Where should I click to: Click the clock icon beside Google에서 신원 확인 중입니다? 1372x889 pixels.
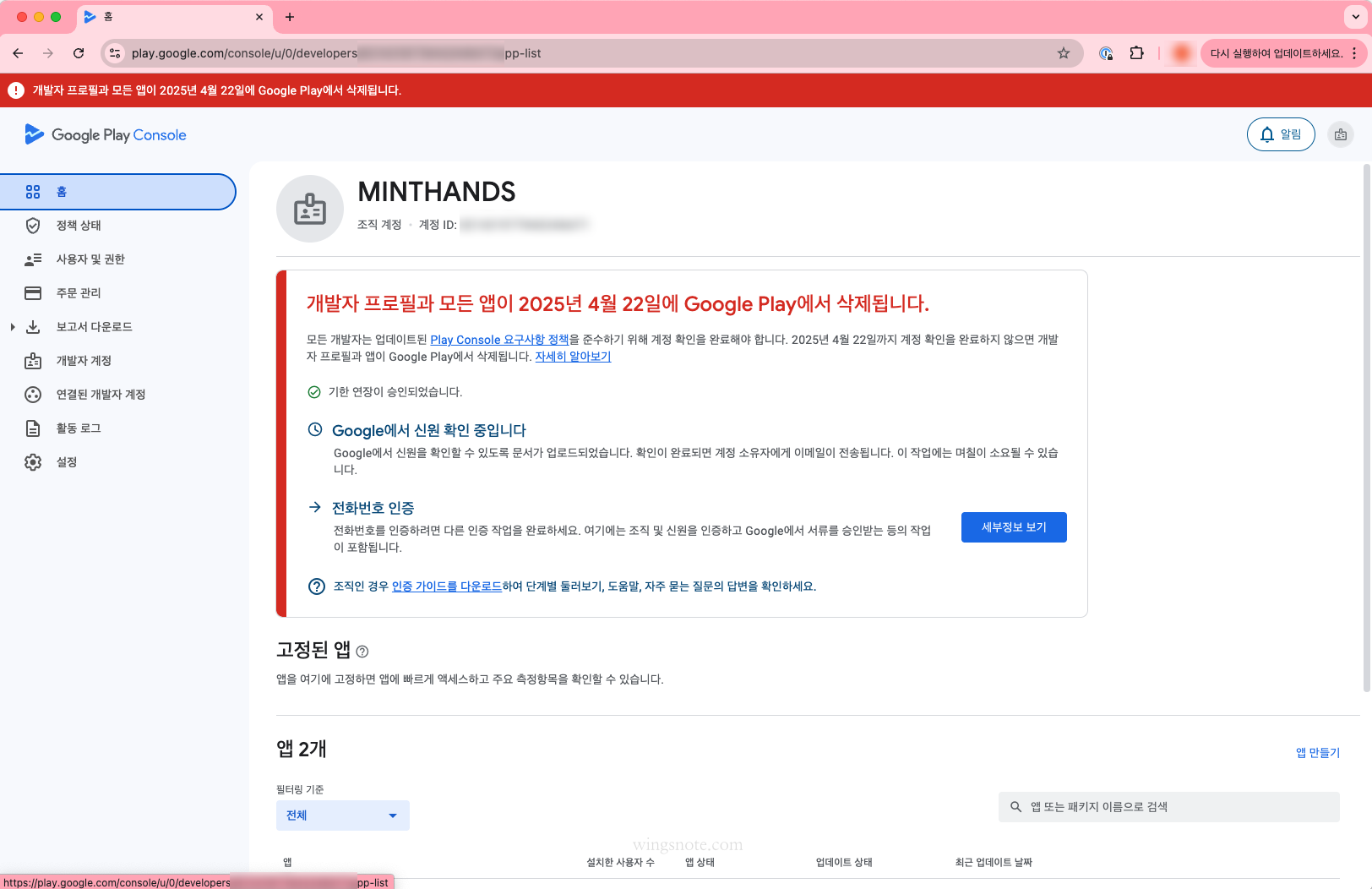pos(315,429)
